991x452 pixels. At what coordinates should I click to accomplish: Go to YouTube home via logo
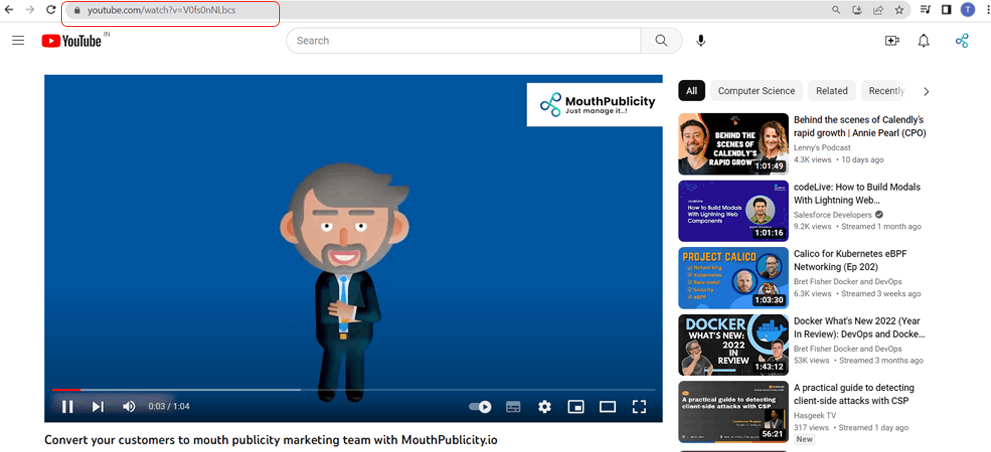[72, 41]
